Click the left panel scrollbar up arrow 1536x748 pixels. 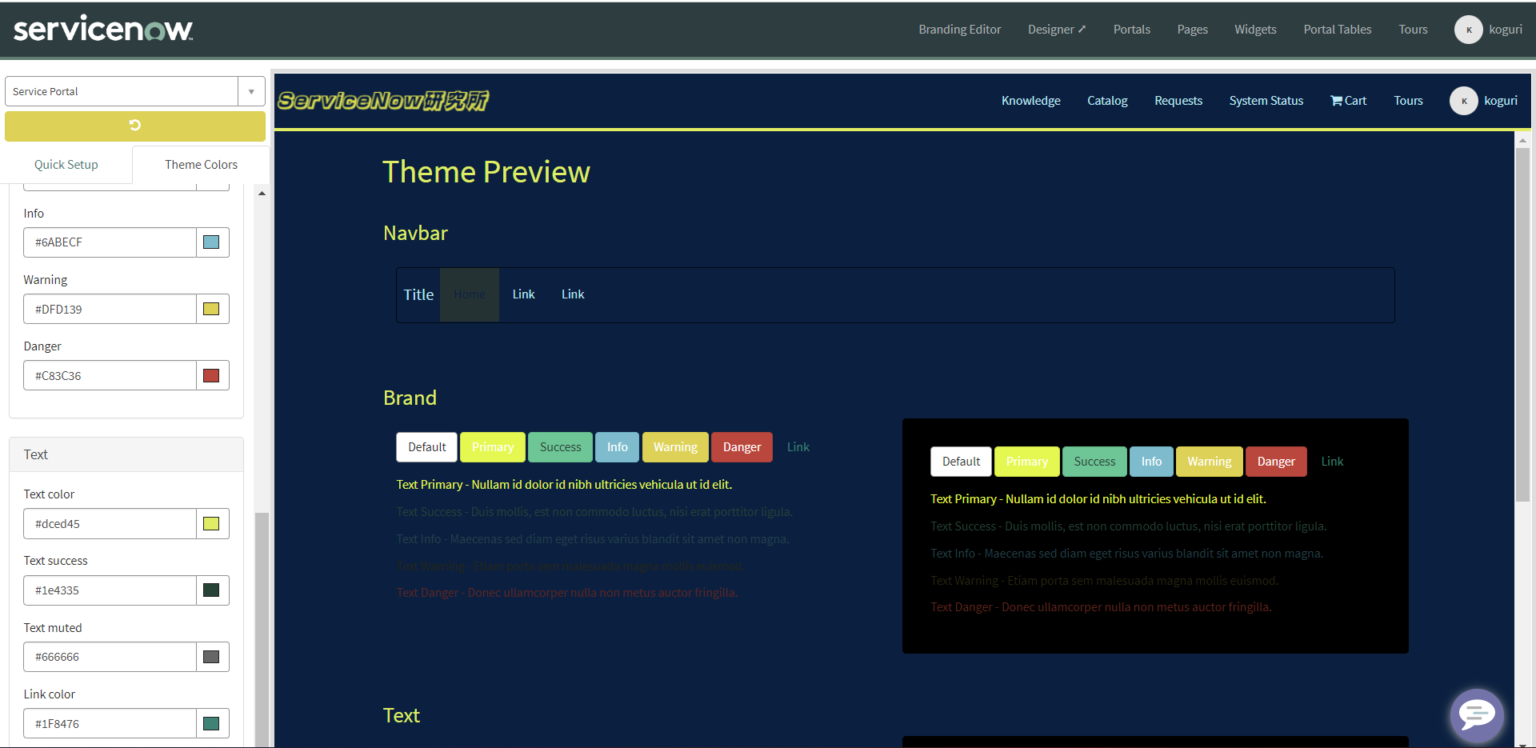coord(262,193)
